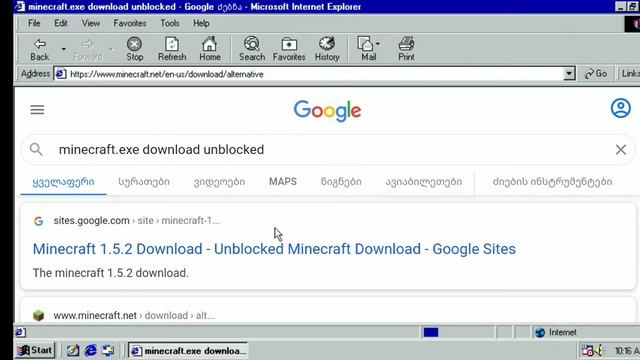Click the Google logo

pos(327,110)
